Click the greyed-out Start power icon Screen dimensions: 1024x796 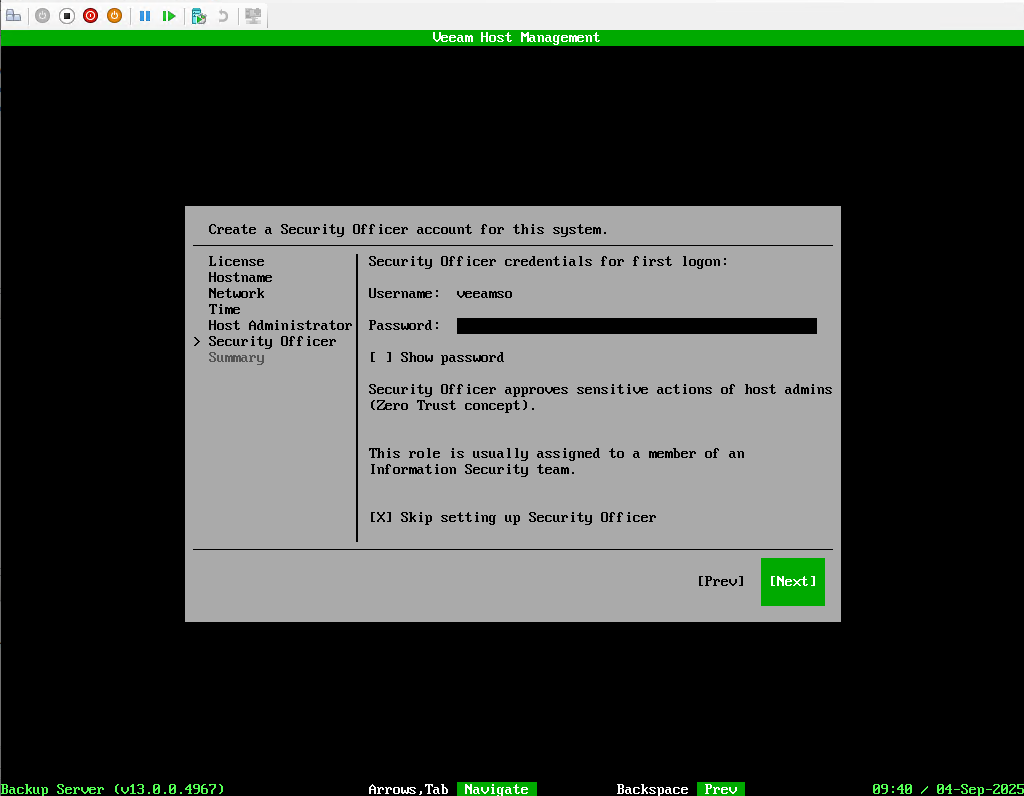[x=42, y=16]
